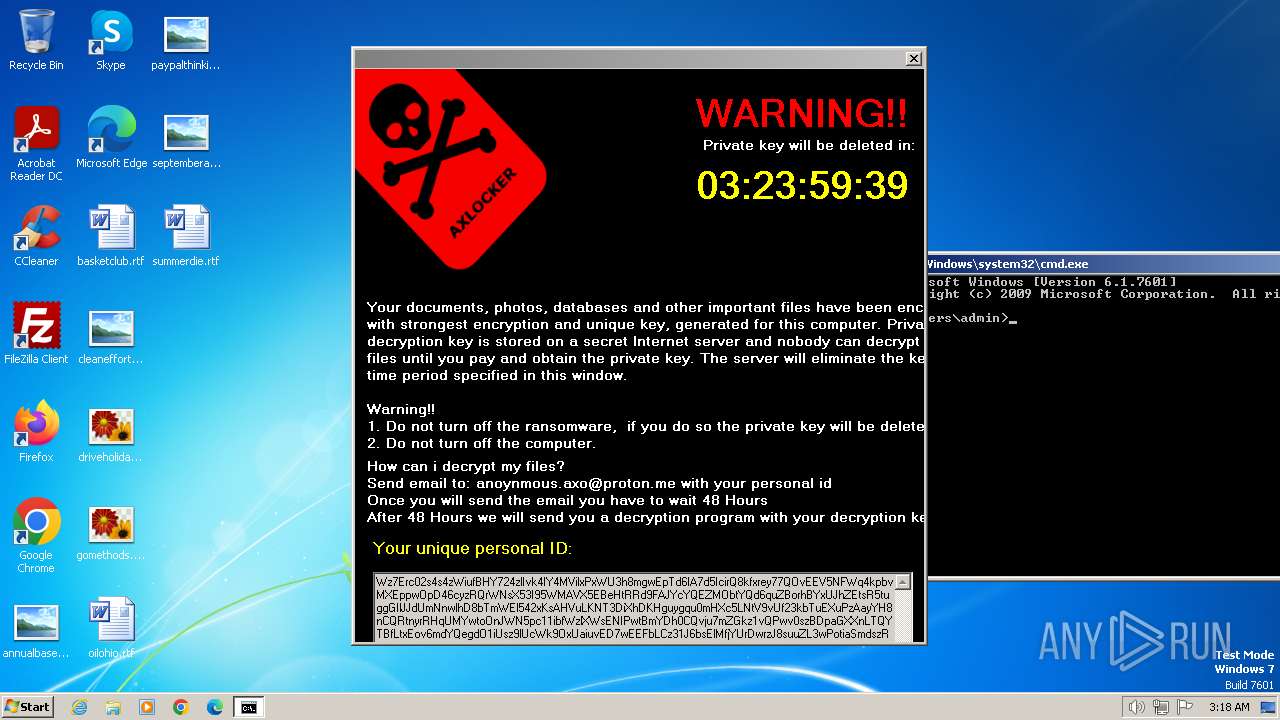Click the volume icon in system tray

(1136, 707)
